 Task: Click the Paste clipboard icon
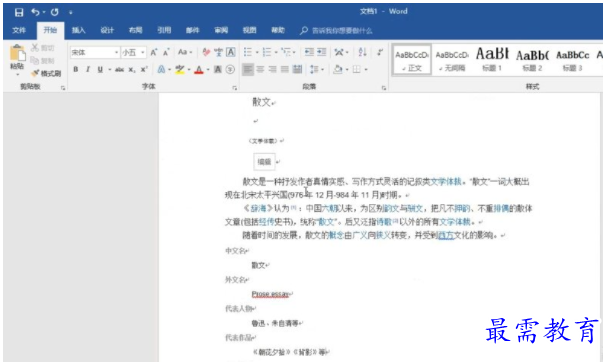pyautogui.click(x=17, y=53)
